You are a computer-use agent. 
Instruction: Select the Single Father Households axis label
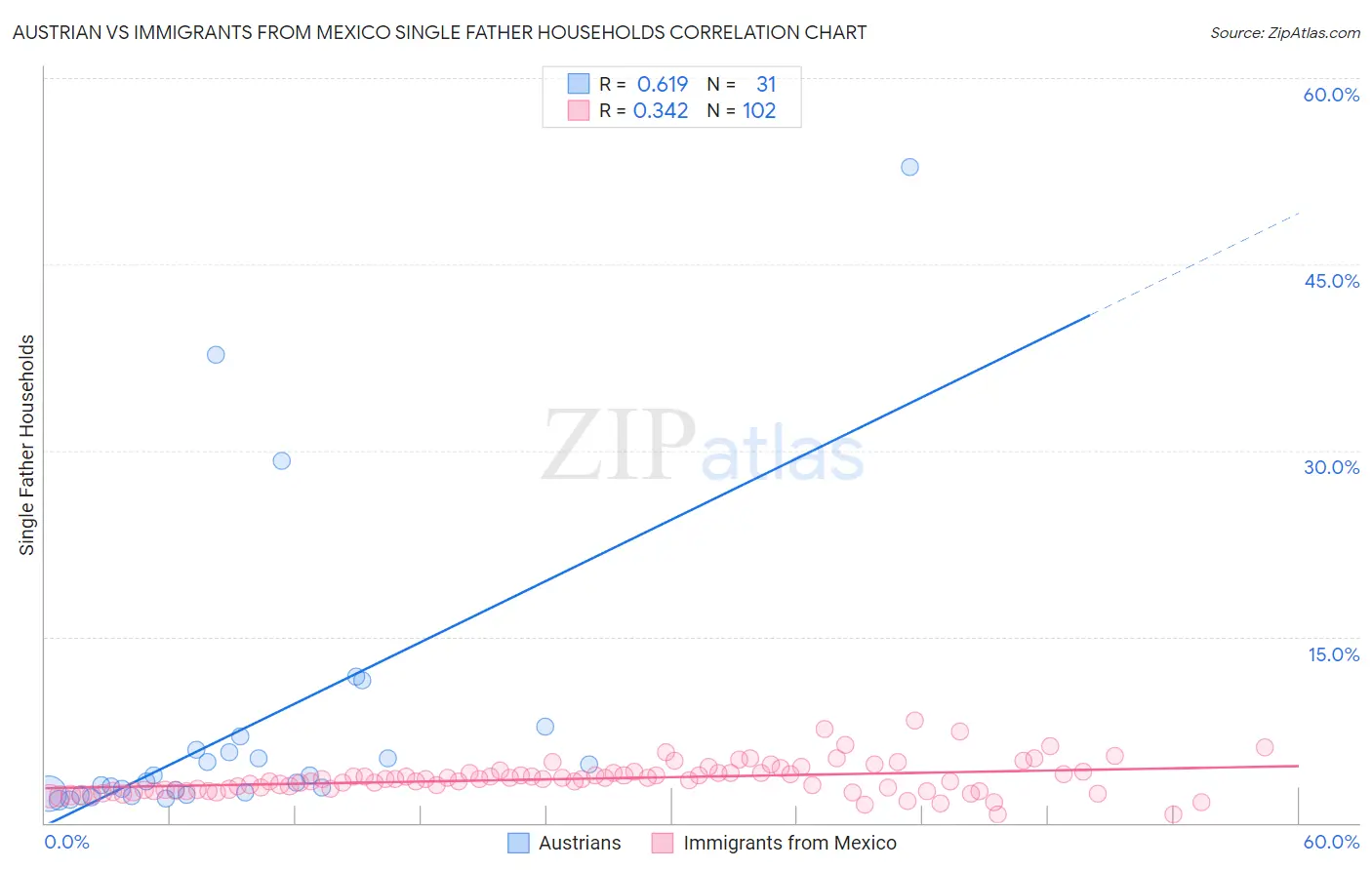point(26,445)
